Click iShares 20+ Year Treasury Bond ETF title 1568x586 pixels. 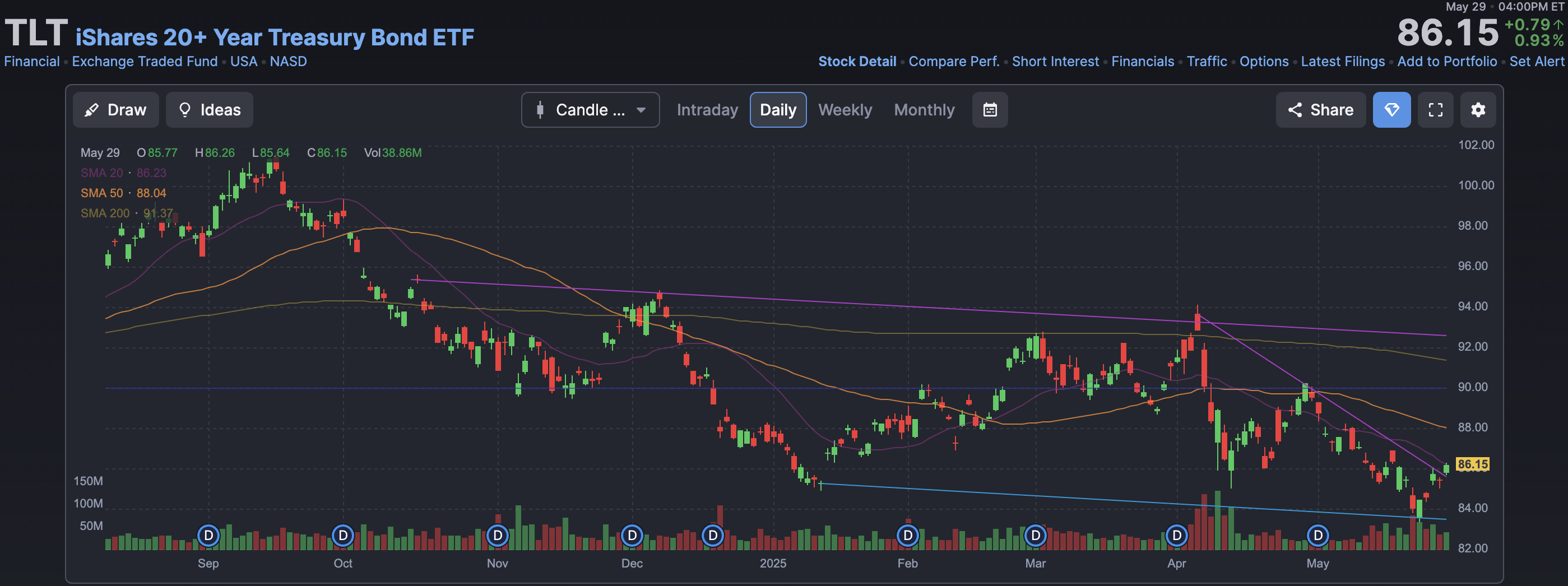point(275,37)
